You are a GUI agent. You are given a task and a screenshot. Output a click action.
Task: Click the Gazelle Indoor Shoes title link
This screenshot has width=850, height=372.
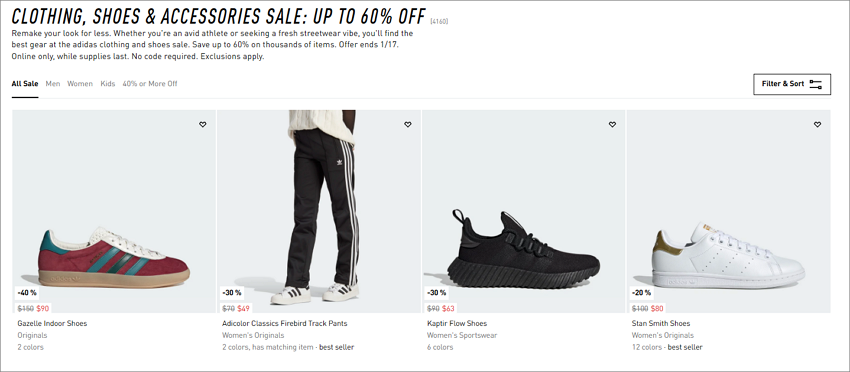point(52,324)
